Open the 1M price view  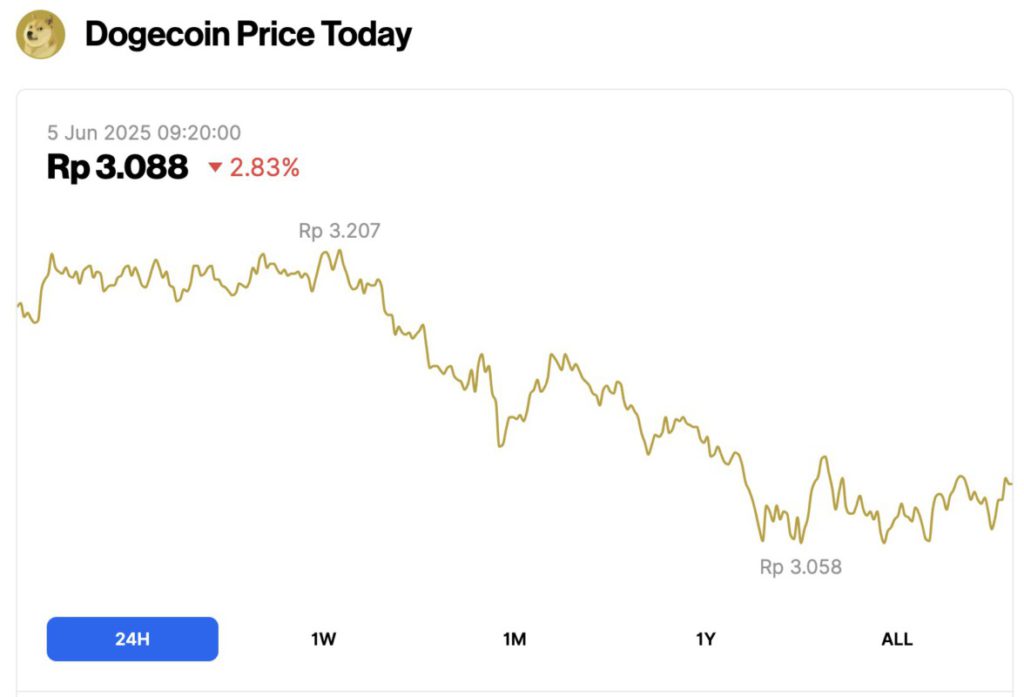click(x=514, y=638)
